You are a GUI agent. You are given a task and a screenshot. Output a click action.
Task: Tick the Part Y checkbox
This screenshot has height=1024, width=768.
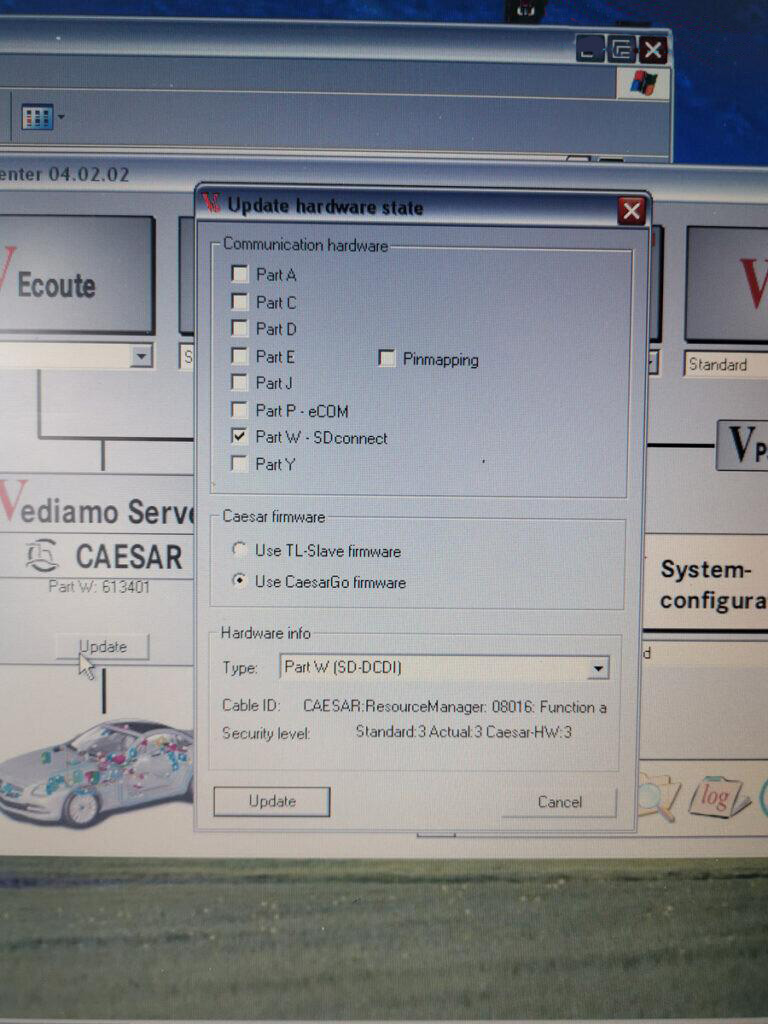(240, 464)
